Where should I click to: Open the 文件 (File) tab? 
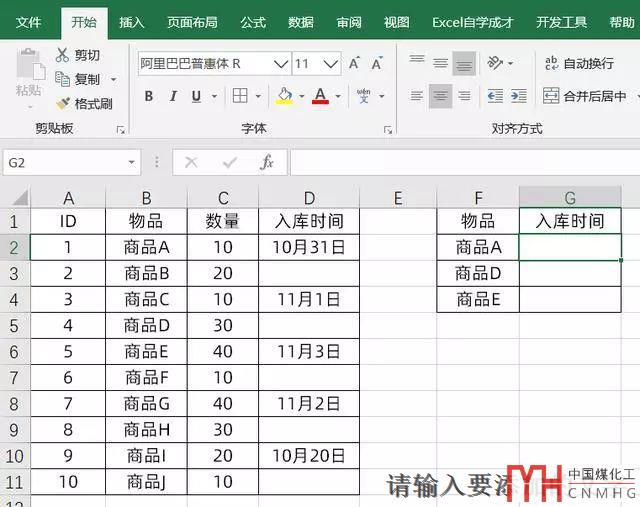click(x=28, y=22)
